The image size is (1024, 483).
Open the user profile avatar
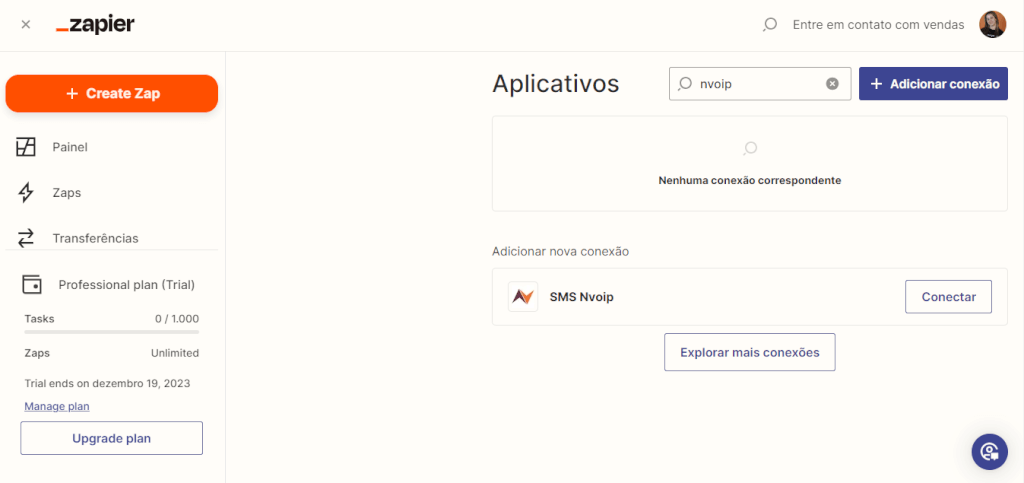[992, 25]
